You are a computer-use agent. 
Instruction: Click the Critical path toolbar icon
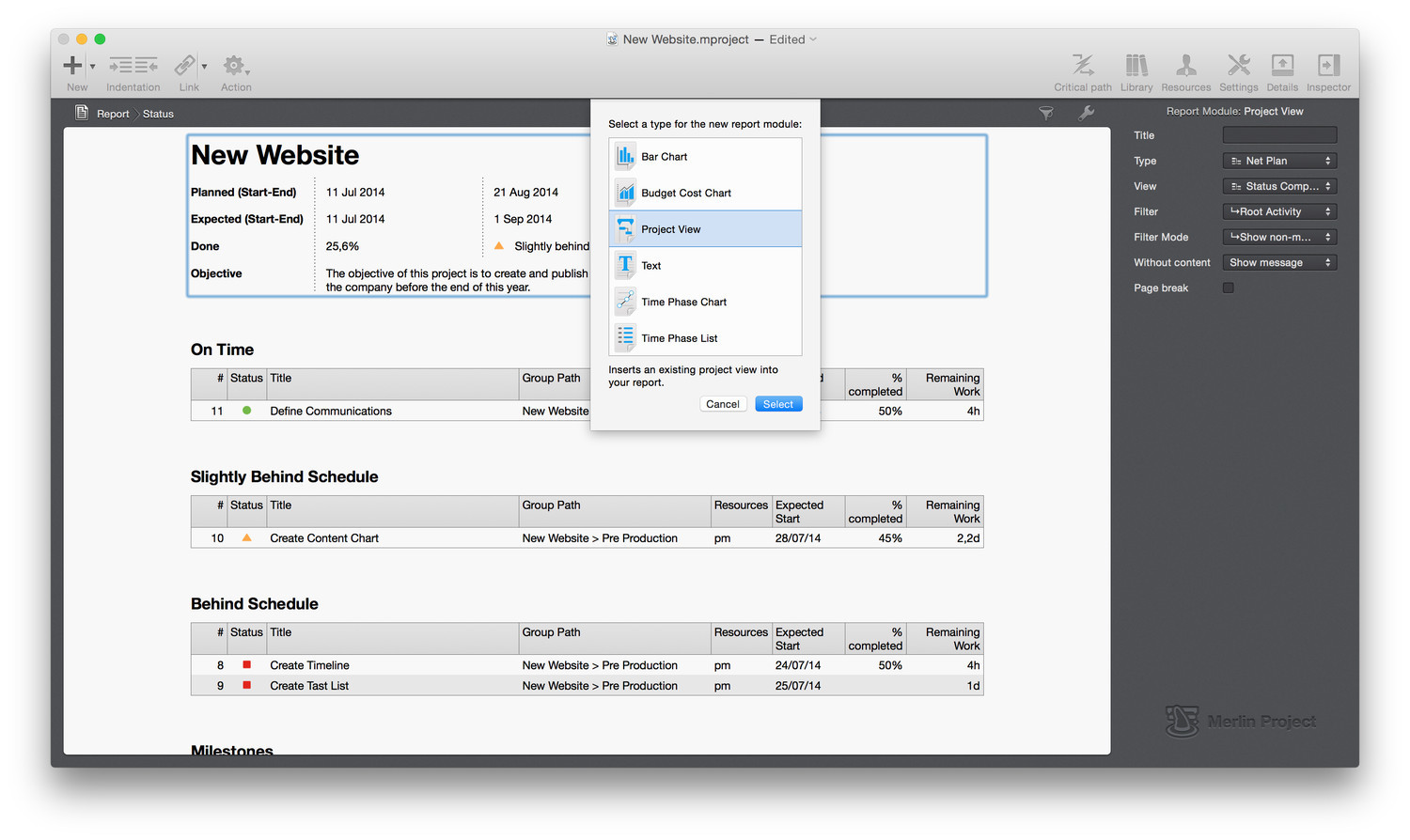point(1082,66)
